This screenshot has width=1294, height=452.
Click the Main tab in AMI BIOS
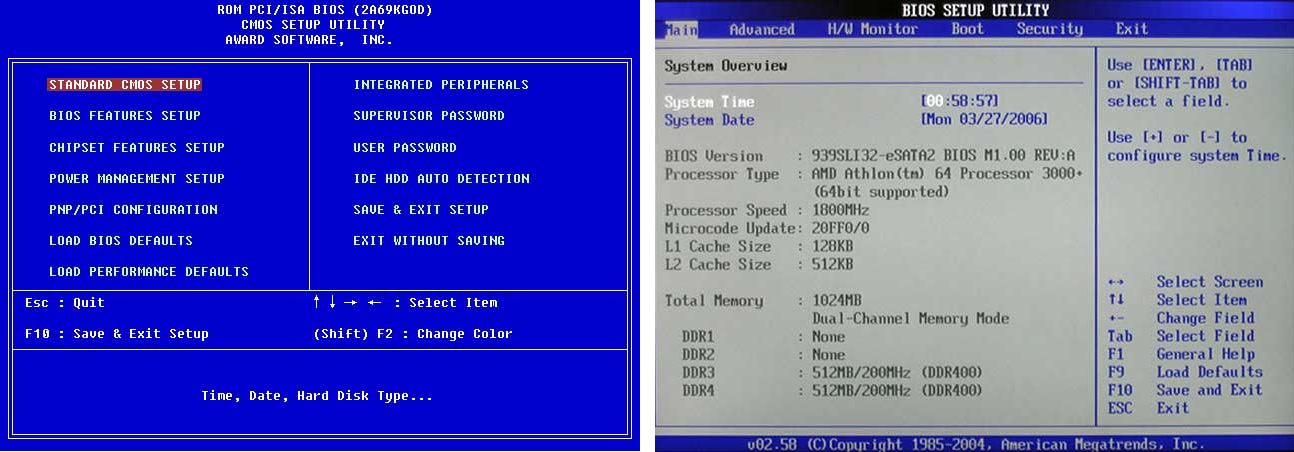(x=682, y=30)
